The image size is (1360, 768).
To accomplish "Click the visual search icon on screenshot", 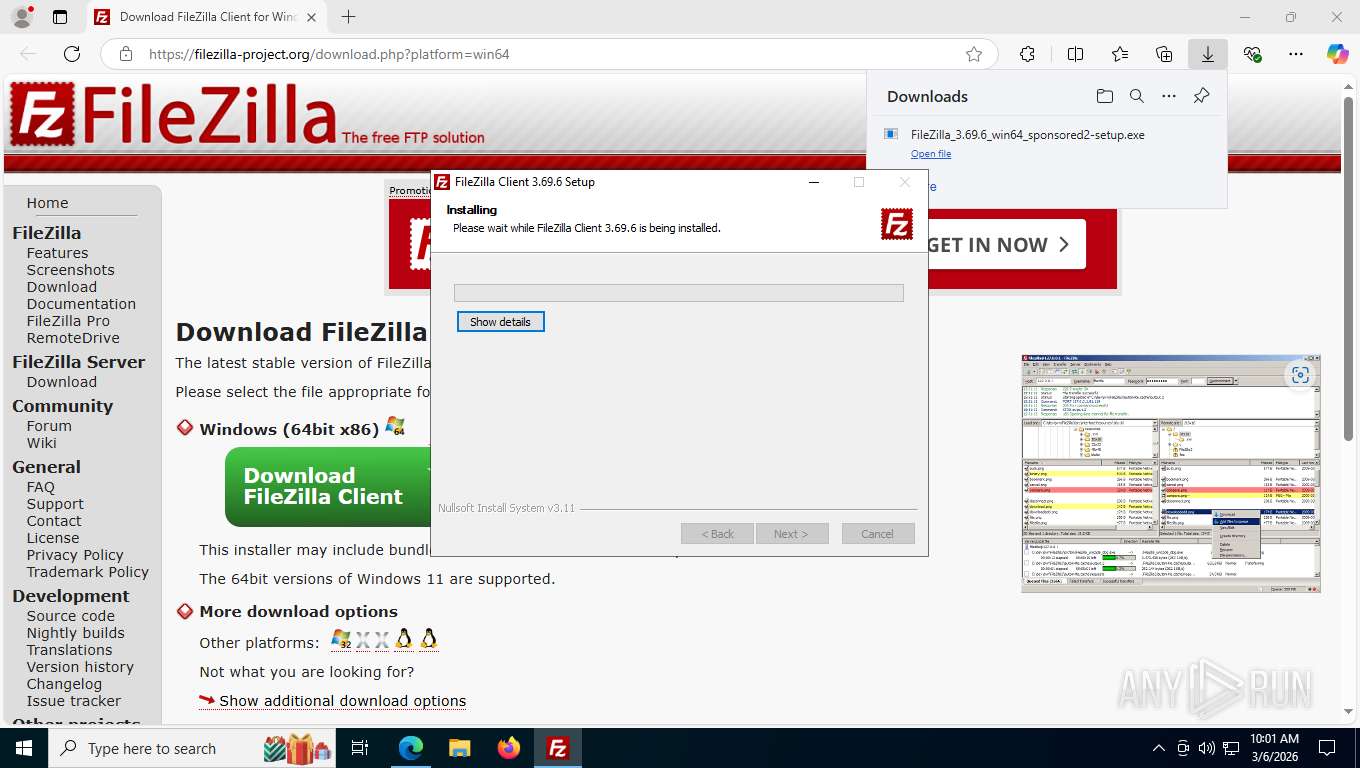I will pyautogui.click(x=1300, y=375).
